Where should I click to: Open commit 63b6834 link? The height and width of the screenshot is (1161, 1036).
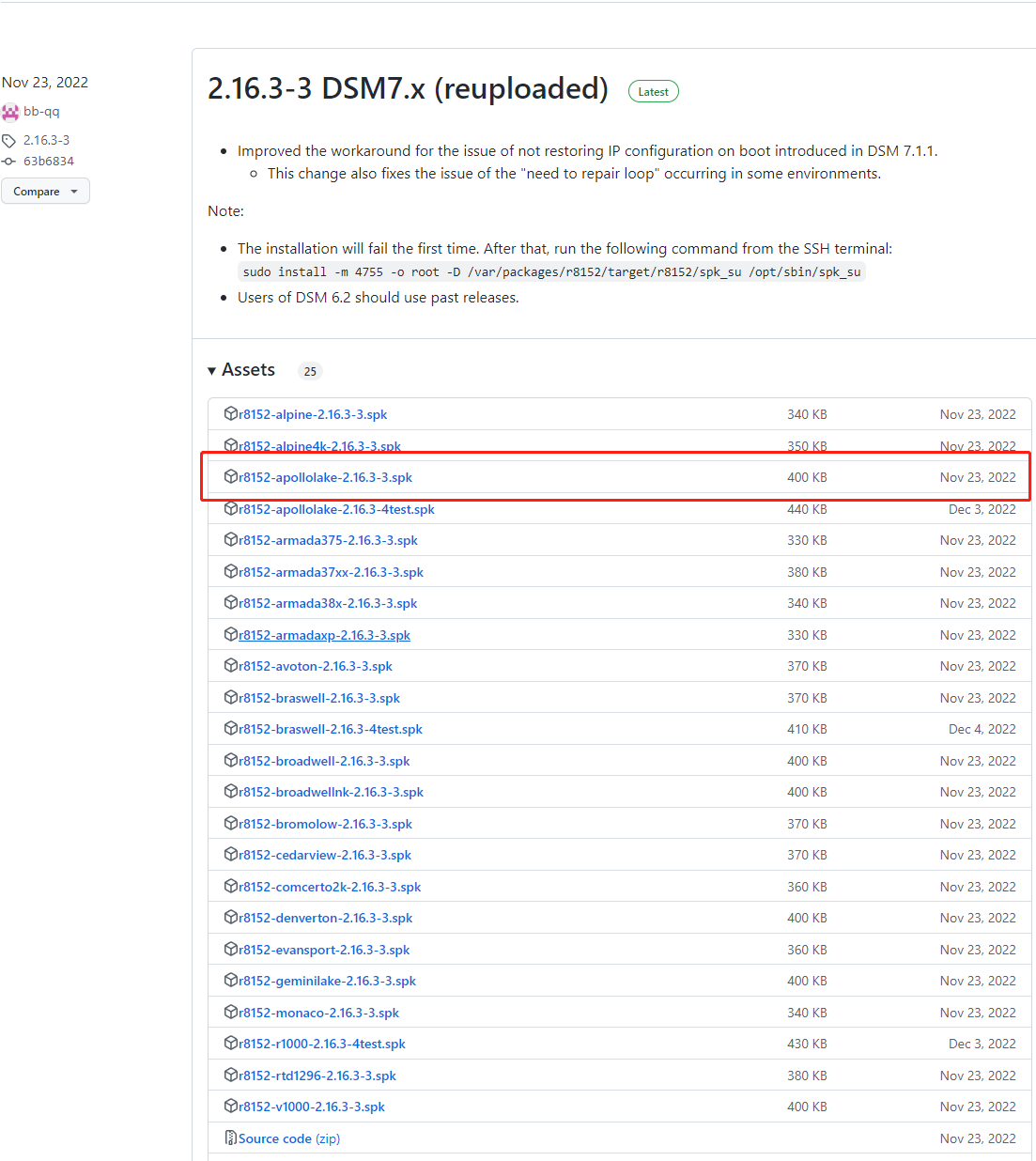point(49,162)
